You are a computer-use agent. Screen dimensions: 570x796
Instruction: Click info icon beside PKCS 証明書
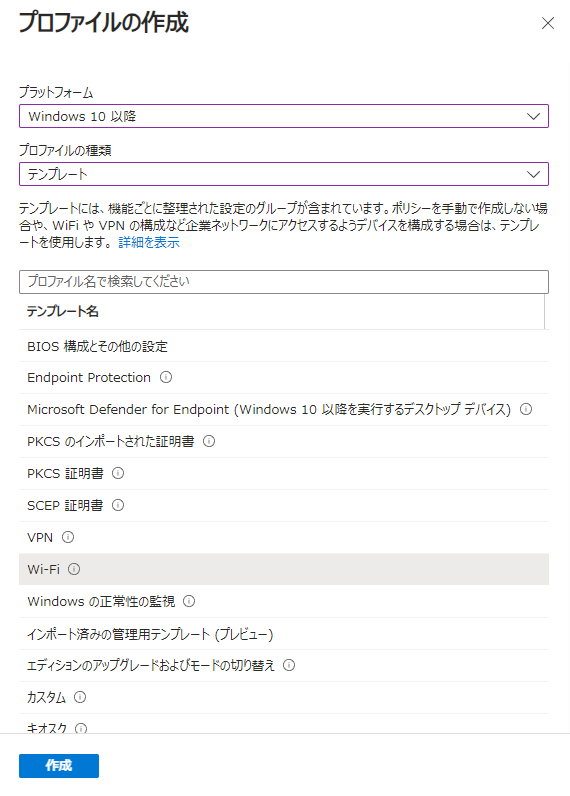pyautogui.click(x=118, y=473)
